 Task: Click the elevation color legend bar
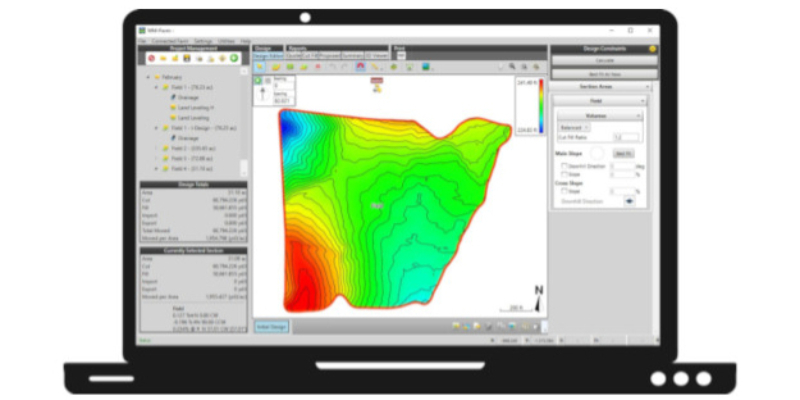(541, 106)
